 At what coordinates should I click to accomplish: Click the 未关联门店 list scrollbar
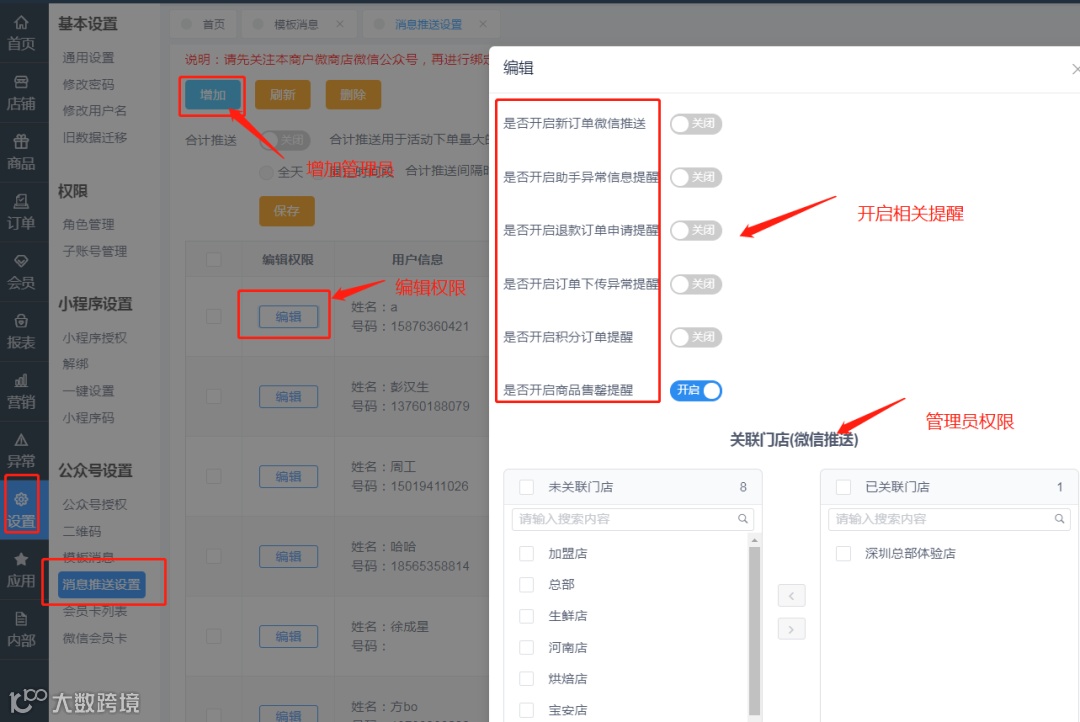(754, 630)
